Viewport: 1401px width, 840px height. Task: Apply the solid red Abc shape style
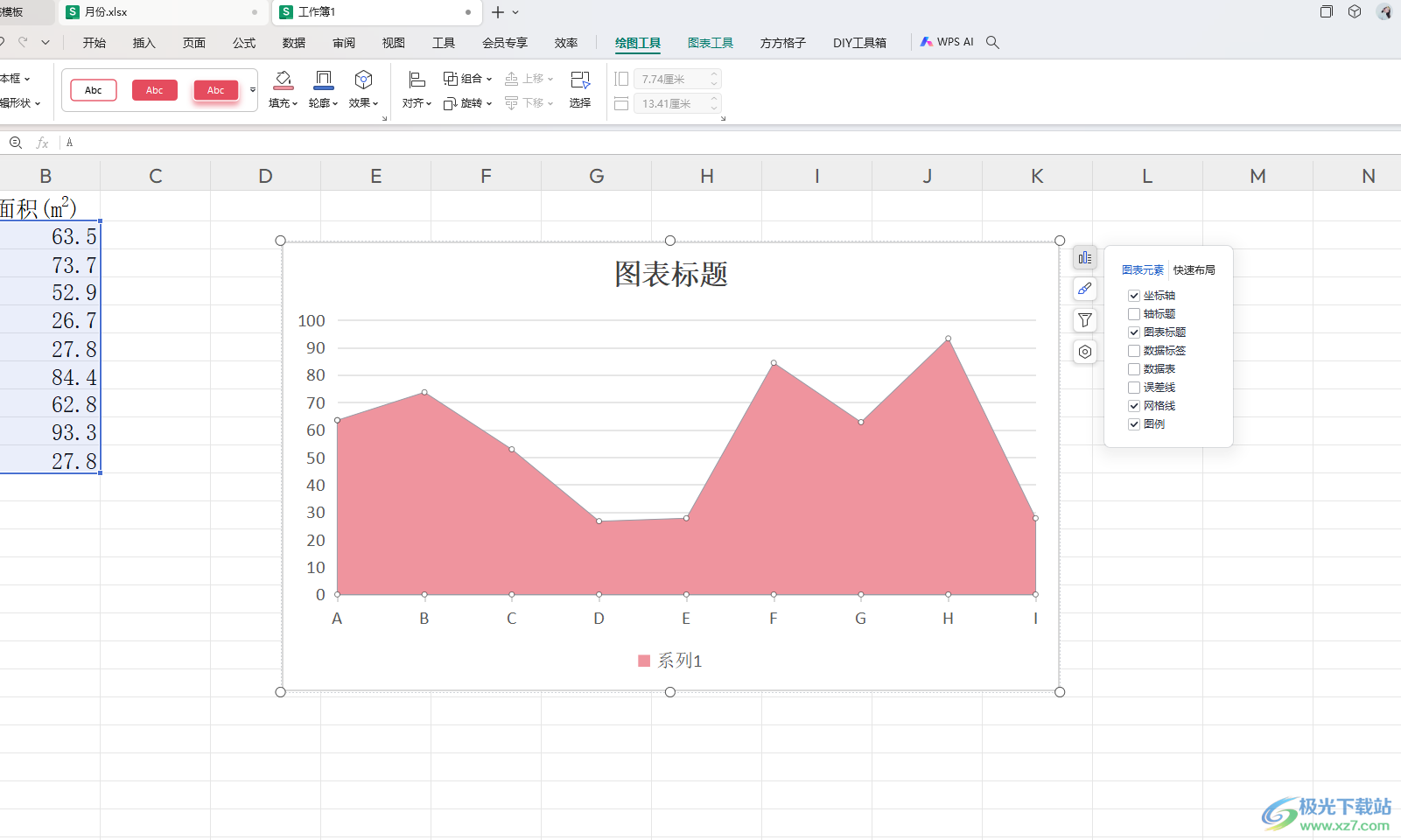[x=155, y=90]
